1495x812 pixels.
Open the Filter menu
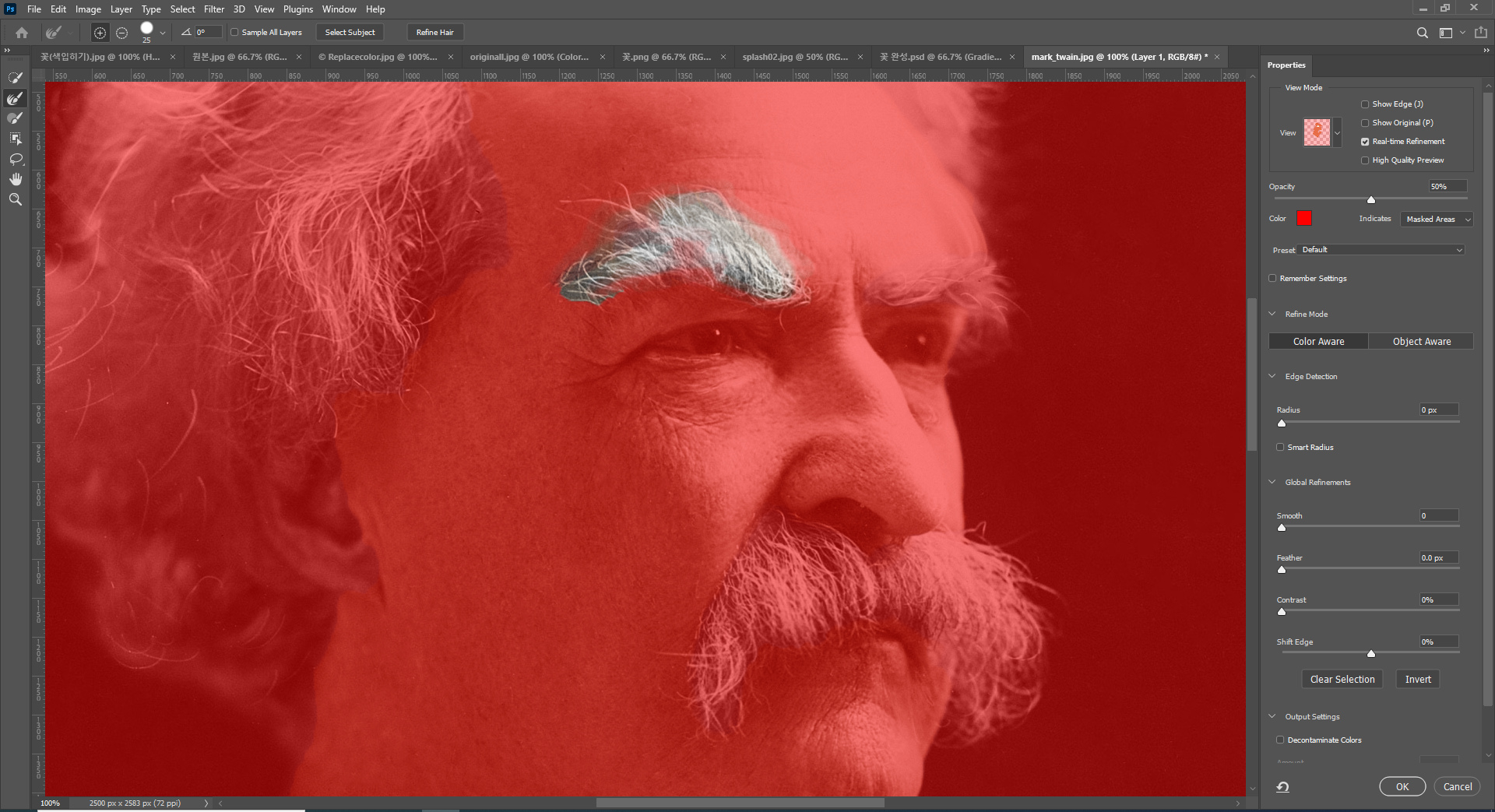pos(214,9)
